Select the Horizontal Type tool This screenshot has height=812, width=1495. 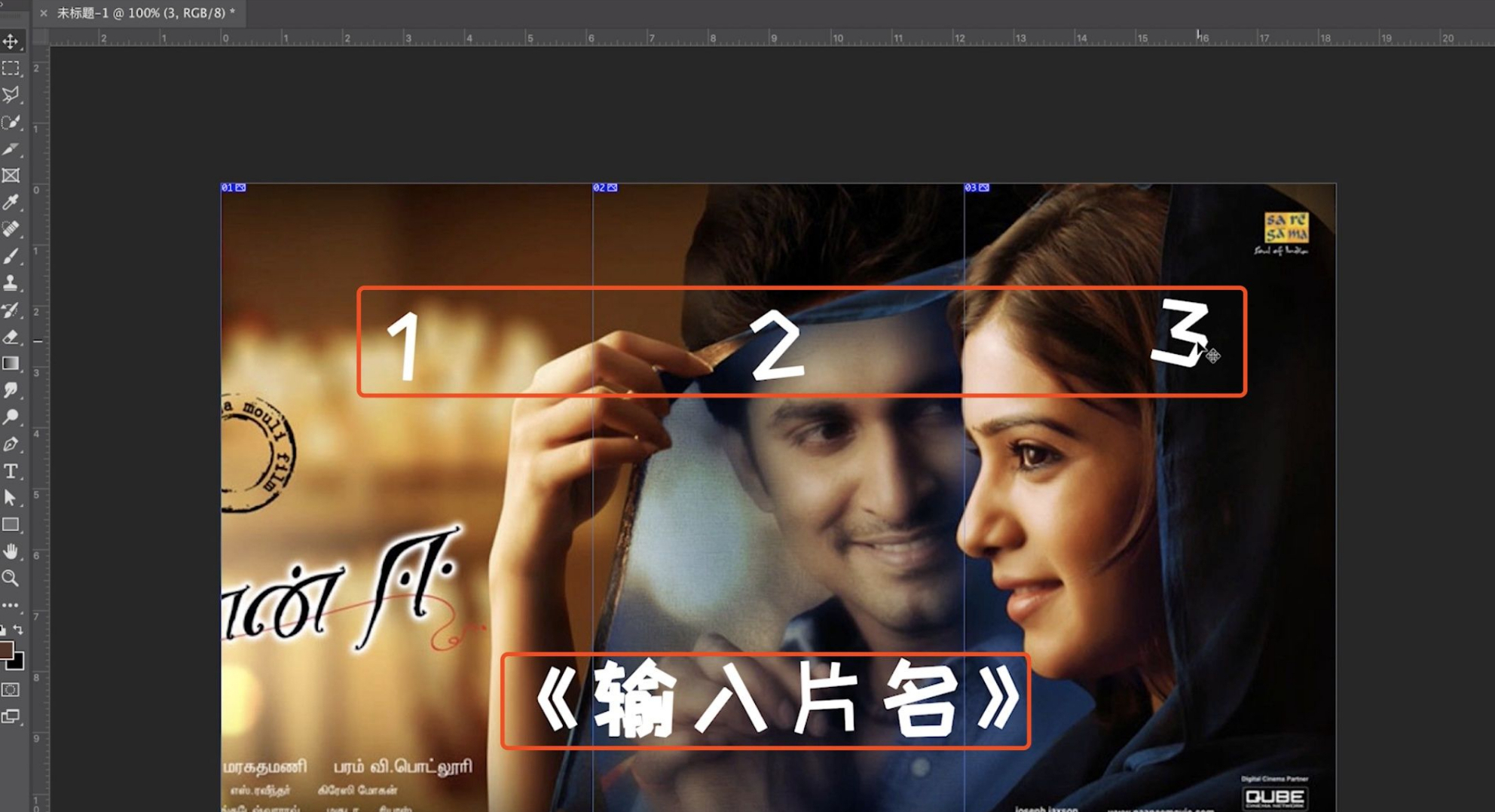click(11, 471)
